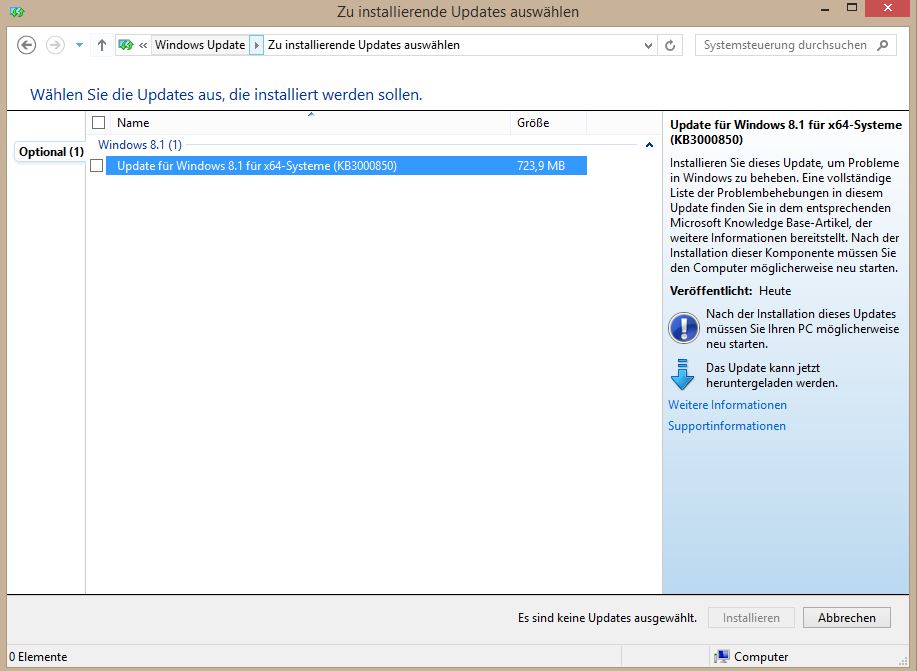The width and height of the screenshot is (917, 671).
Task: Click the Computer icon in status bar
Action: pyautogui.click(x=722, y=656)
